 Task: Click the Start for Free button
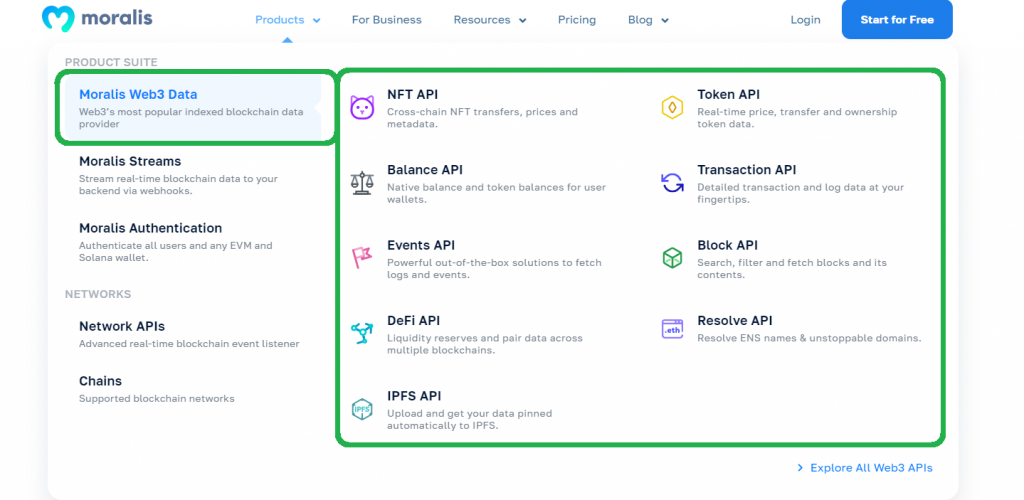click(x=897, y=20)
